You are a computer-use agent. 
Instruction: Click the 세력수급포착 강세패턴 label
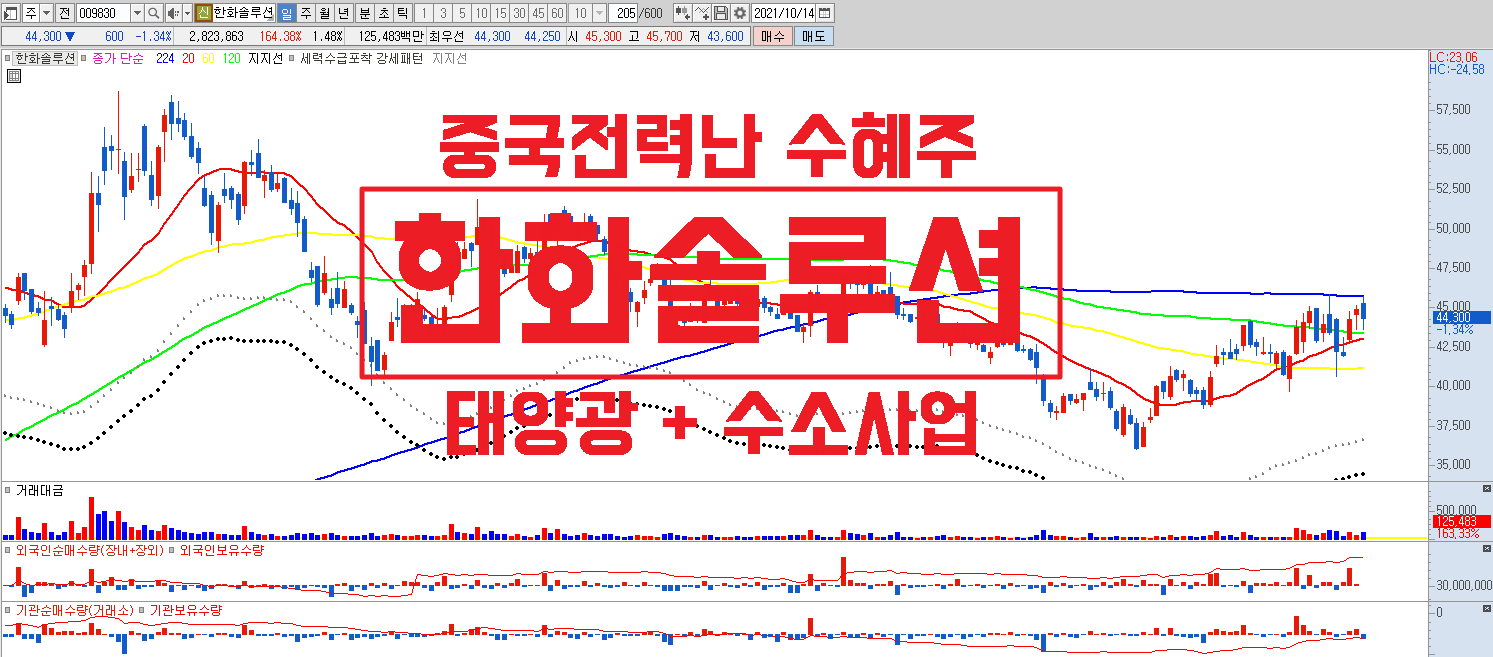click(x=360, y=59)
